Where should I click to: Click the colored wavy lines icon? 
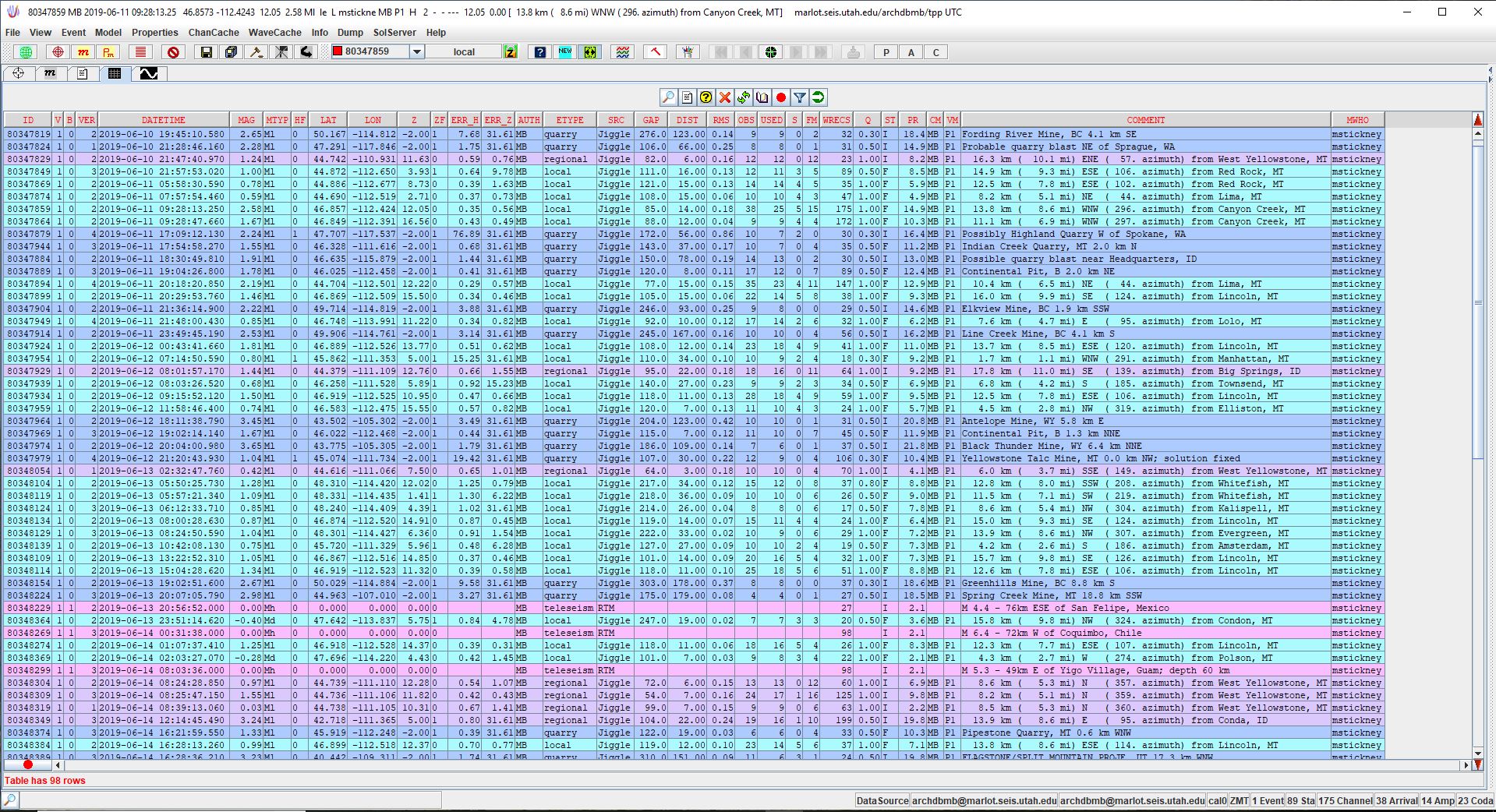coord(622,52)
